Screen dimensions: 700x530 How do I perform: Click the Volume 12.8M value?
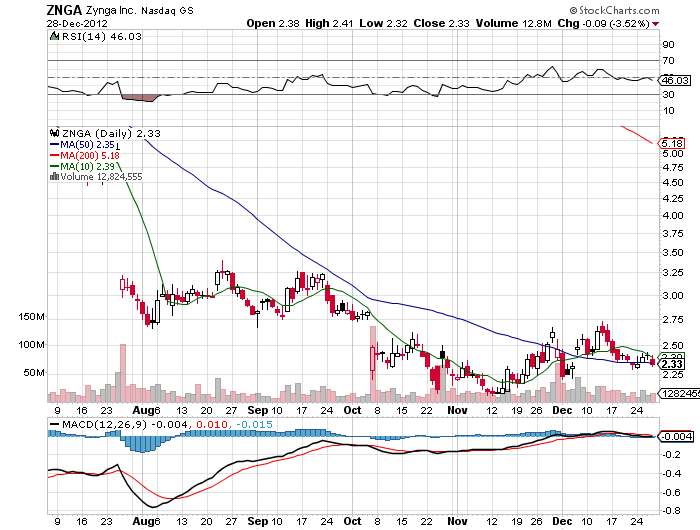tap(513, 23)
